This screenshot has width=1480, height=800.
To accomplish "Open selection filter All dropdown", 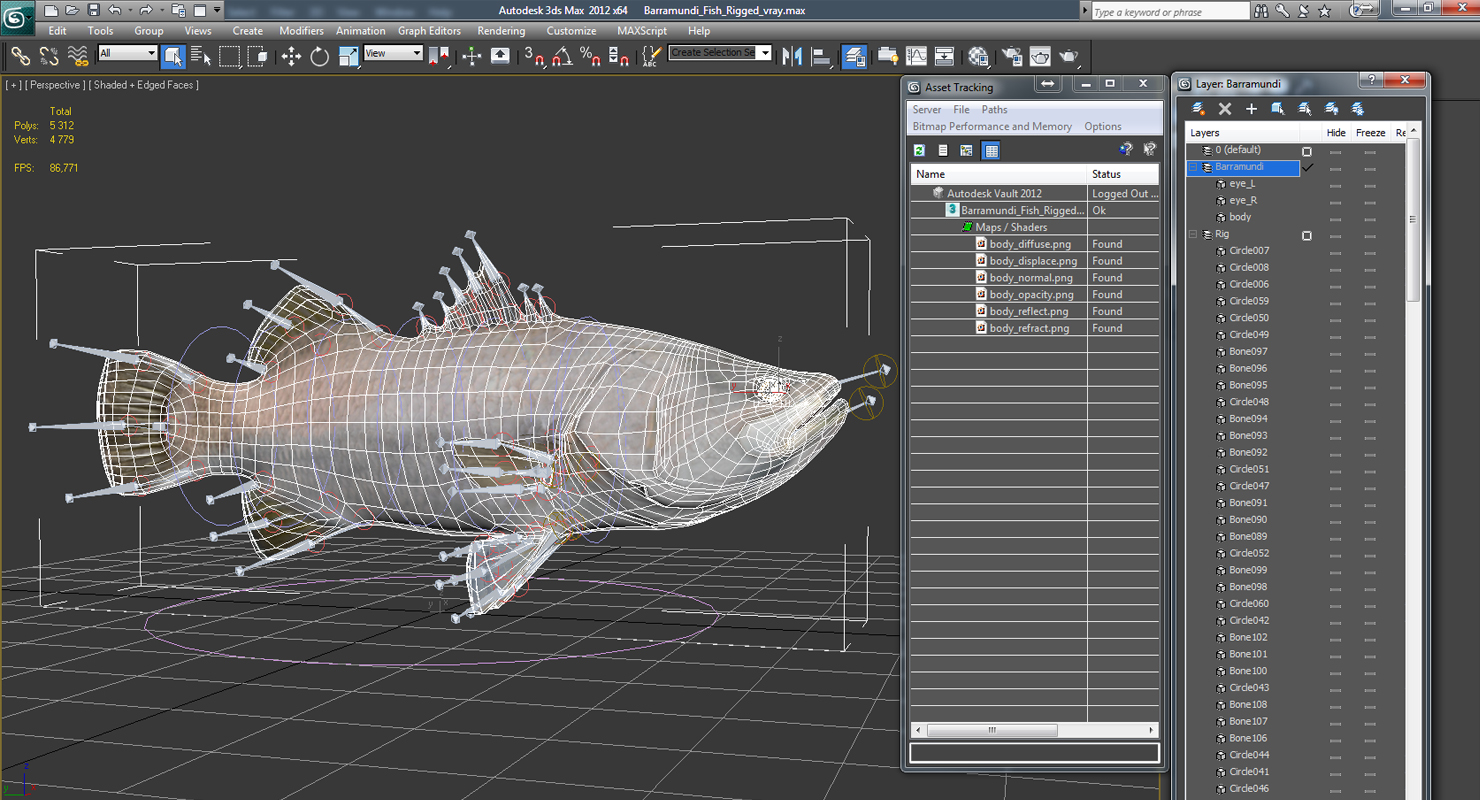I will [128, 53].
